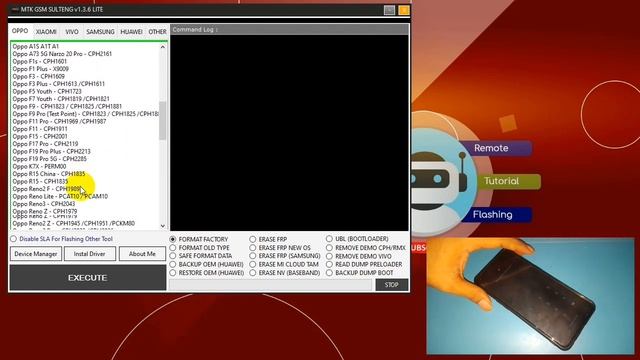Select Oppo F9 Pro (Test Point) entry
Image resolution: width=640 pixels, height=360 pixels.
85,114
